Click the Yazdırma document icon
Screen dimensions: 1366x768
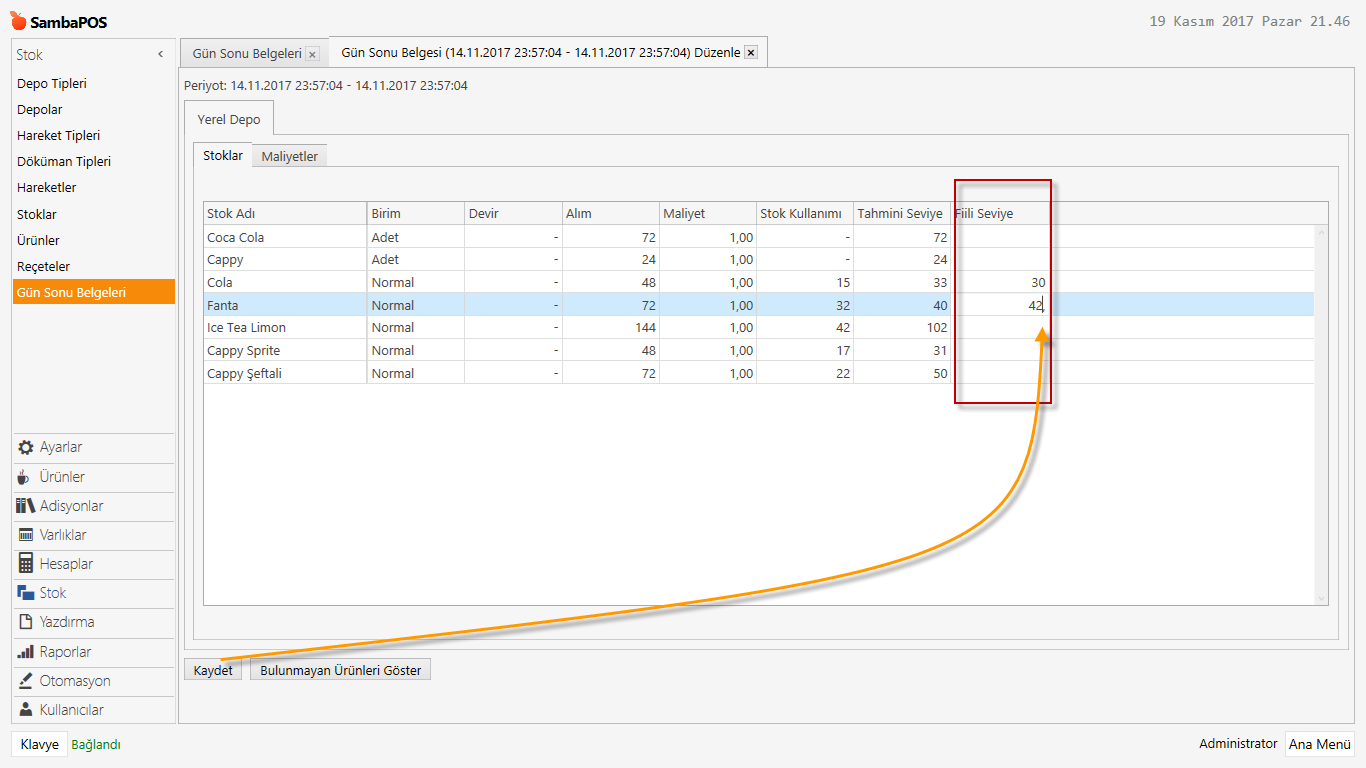[x=26, y=622]
